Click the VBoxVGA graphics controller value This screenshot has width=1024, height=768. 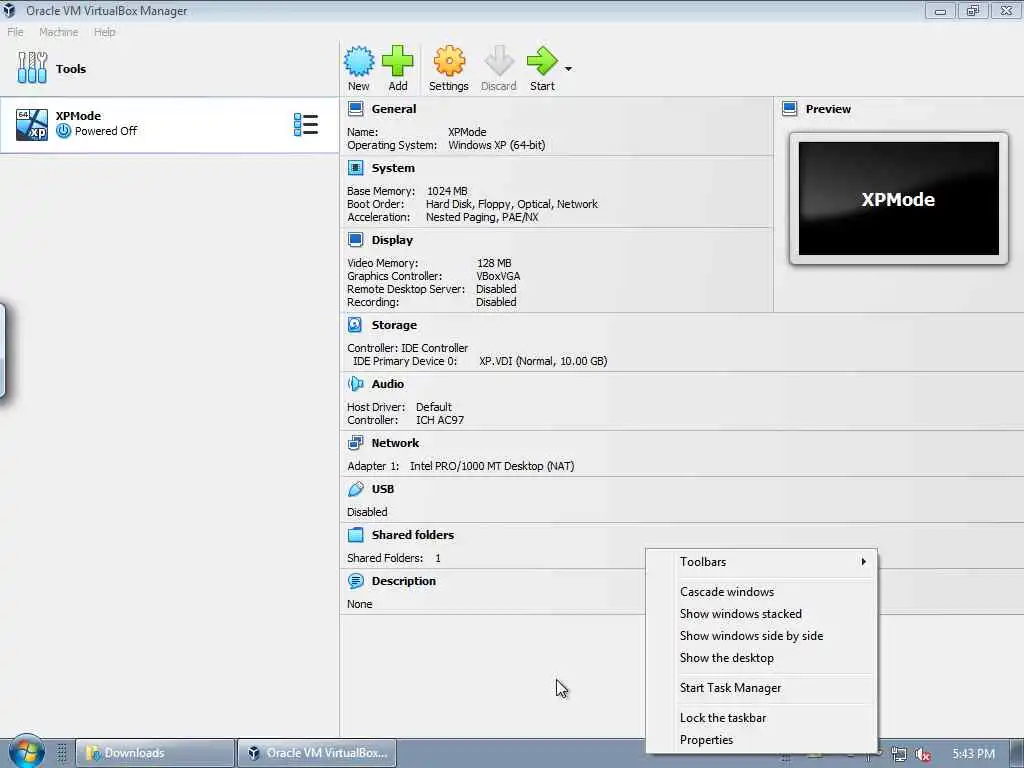(x=498, y=276)
